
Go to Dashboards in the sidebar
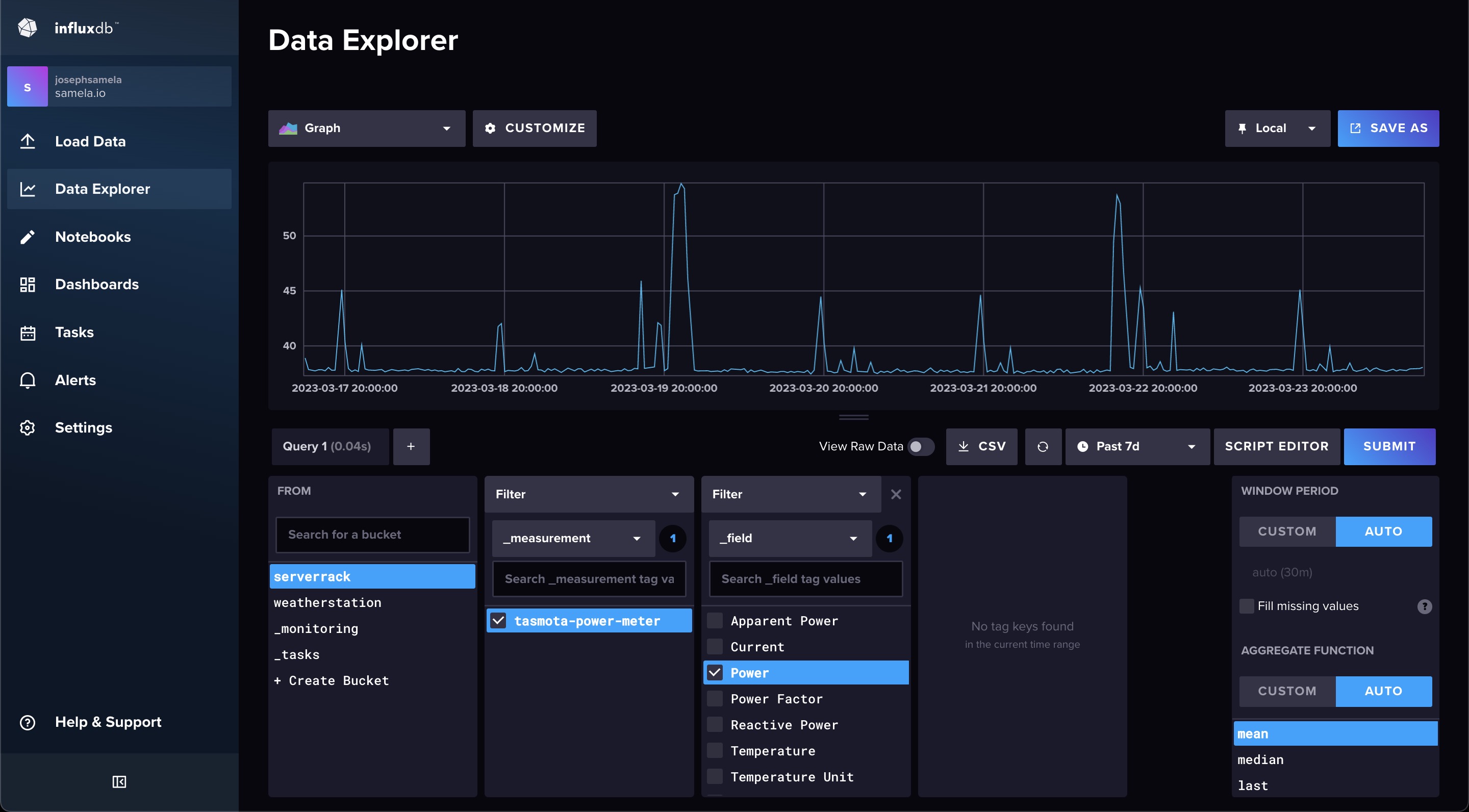click(96, 284)
